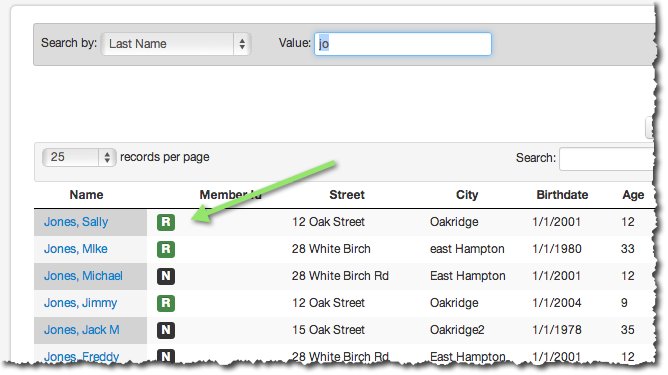
Task: Sort by the City column header
Action: pyautogui.click(x=467, y=195)
